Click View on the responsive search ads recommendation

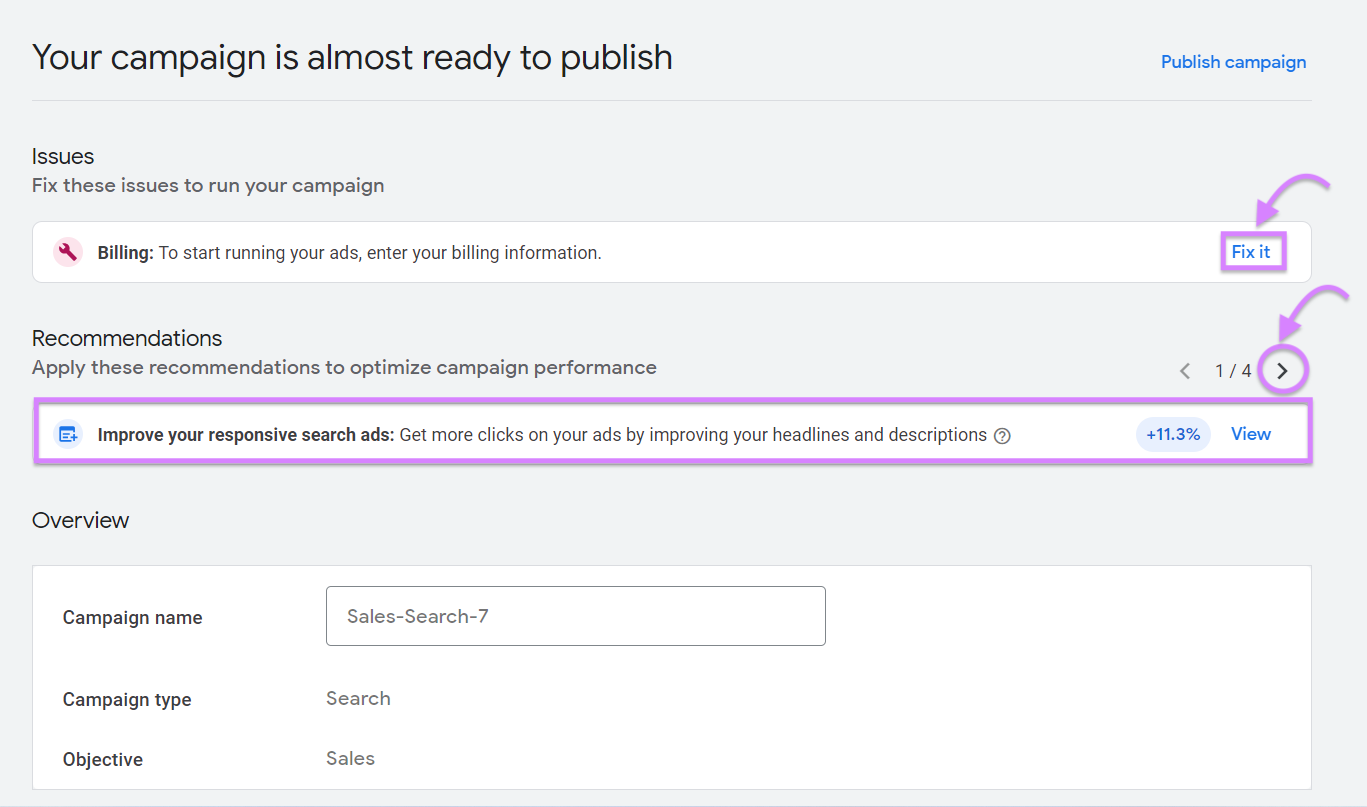coord(1251,434)
